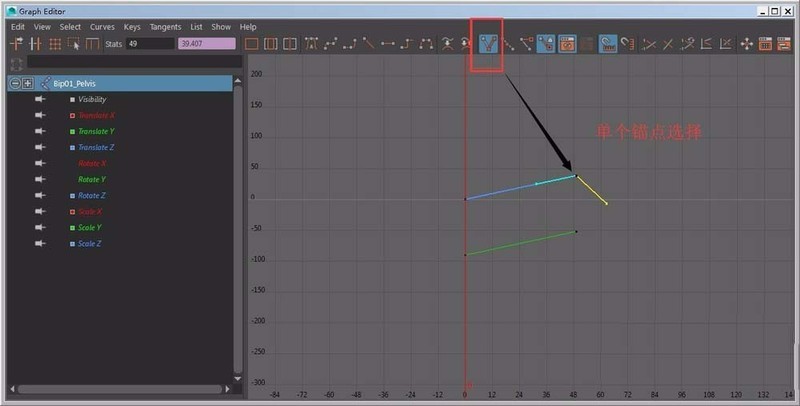The height and width of the screenshot is (406, 800).
Task: Expand Bip01_Pelvis with the plus icon
Action: [28, 83]
